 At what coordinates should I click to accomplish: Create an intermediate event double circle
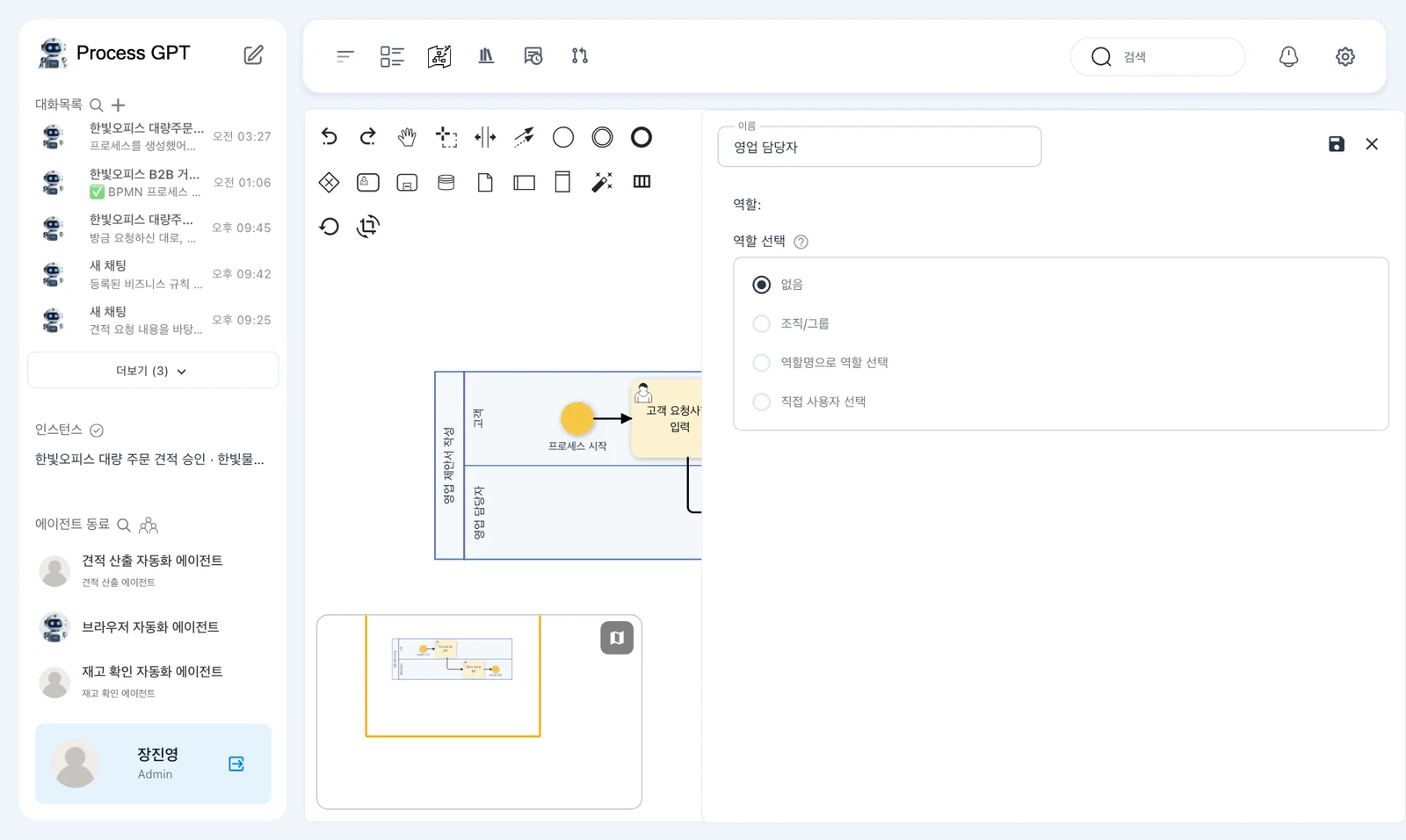(x=602, y=137)
